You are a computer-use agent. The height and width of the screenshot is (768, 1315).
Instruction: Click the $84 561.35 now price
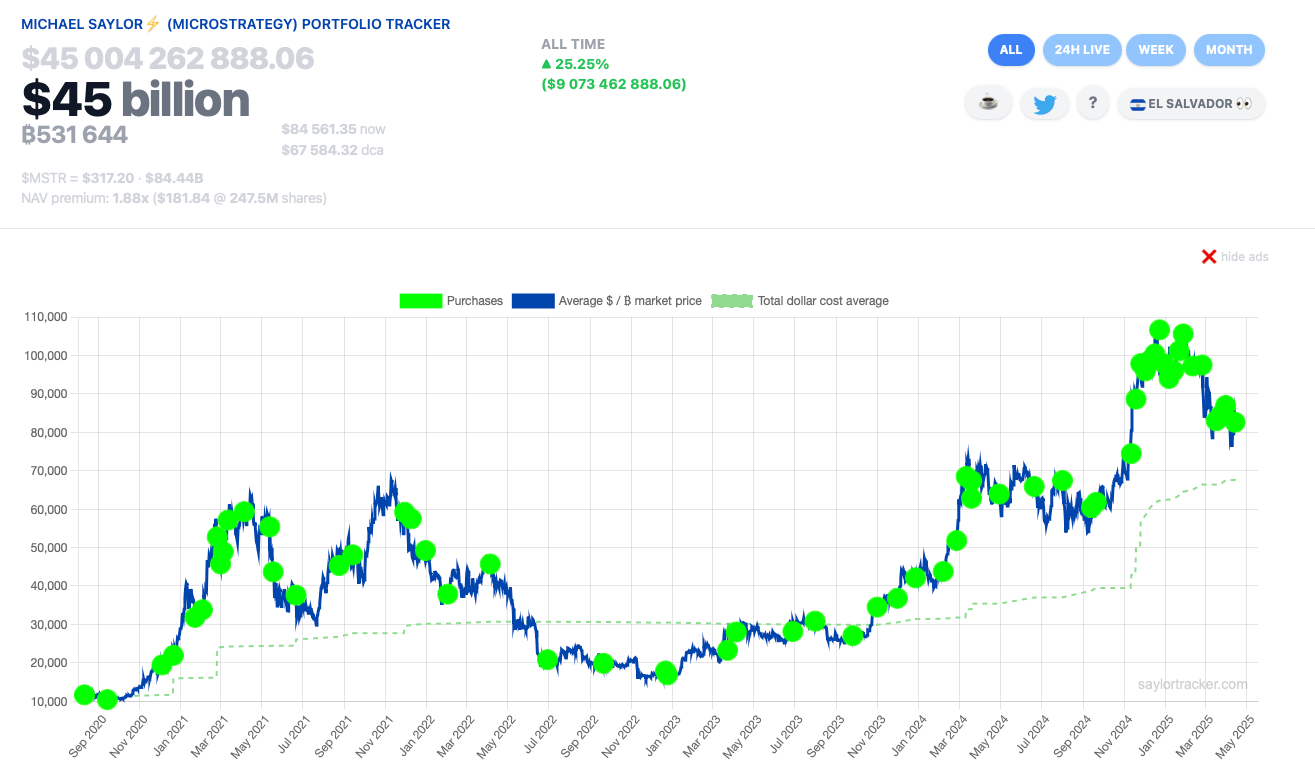click(333, 129)
